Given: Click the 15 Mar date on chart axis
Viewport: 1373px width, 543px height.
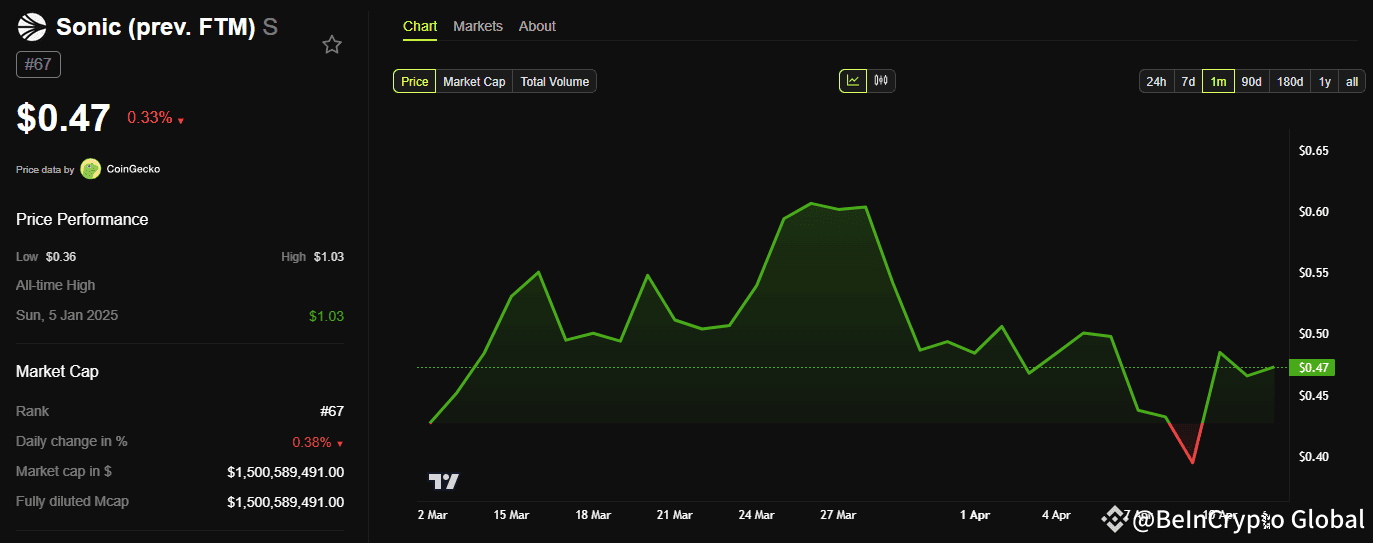Looking at the screenshot, I should click(x=511, y=515).
